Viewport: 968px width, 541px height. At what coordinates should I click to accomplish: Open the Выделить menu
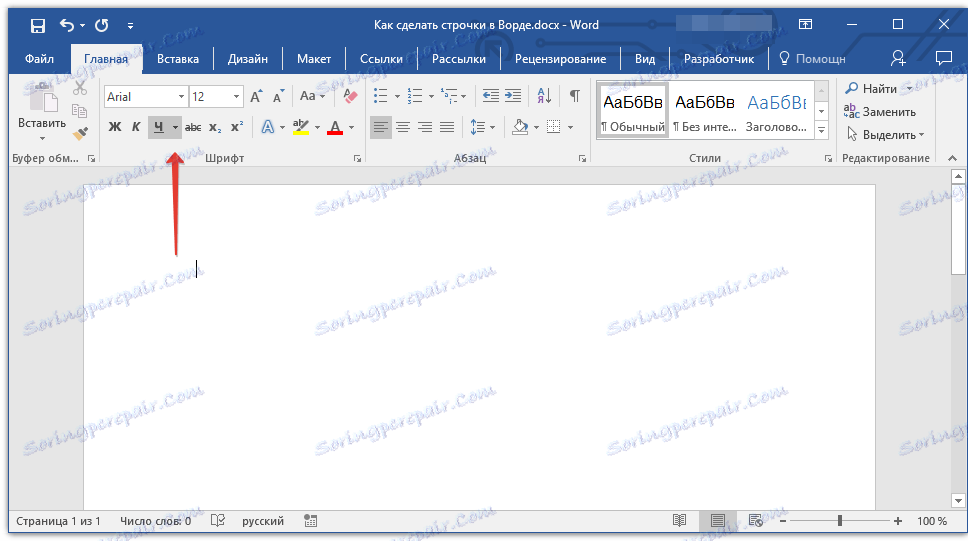885,135
